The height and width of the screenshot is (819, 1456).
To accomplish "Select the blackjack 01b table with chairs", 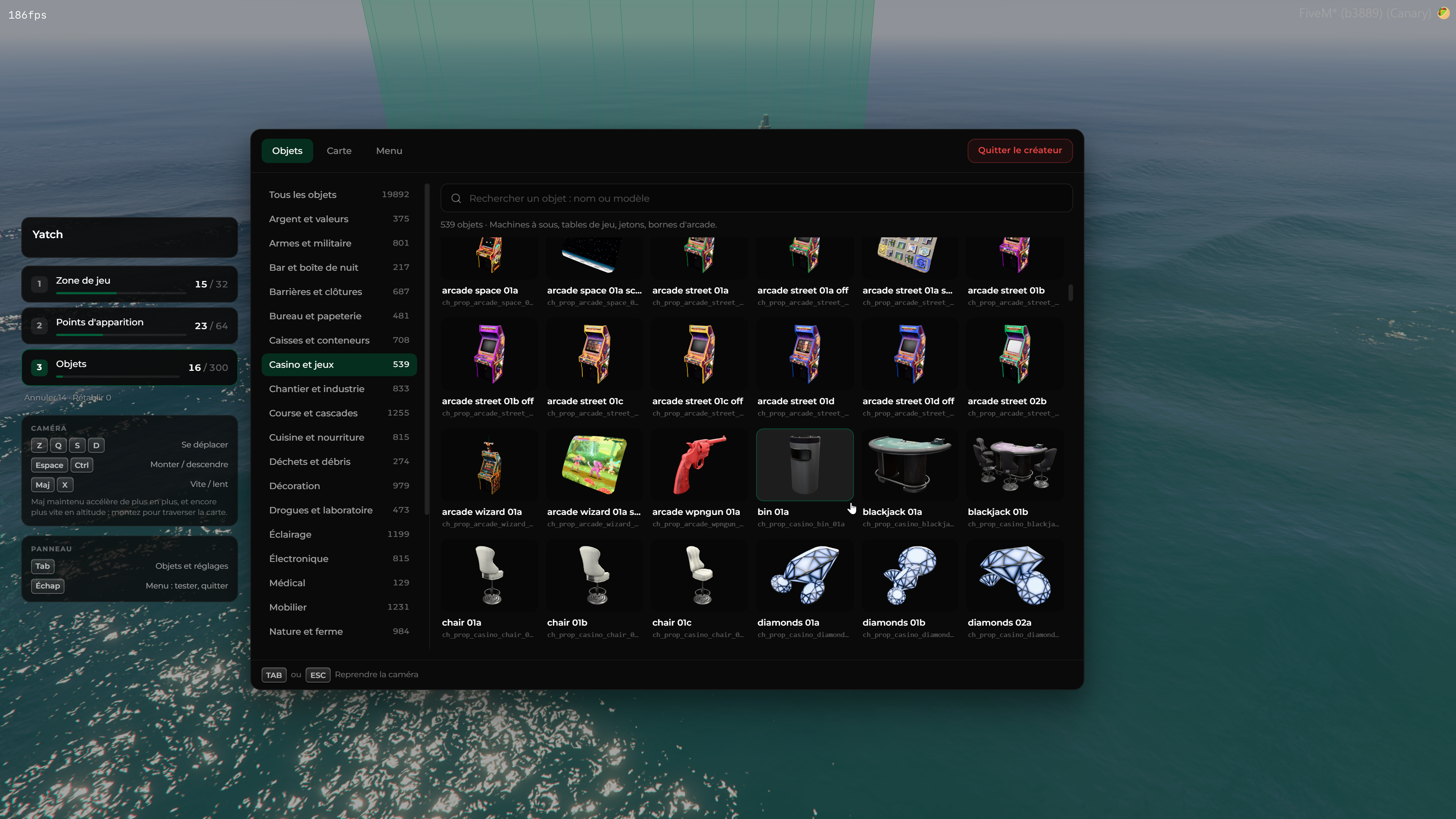I will 1015,464.
